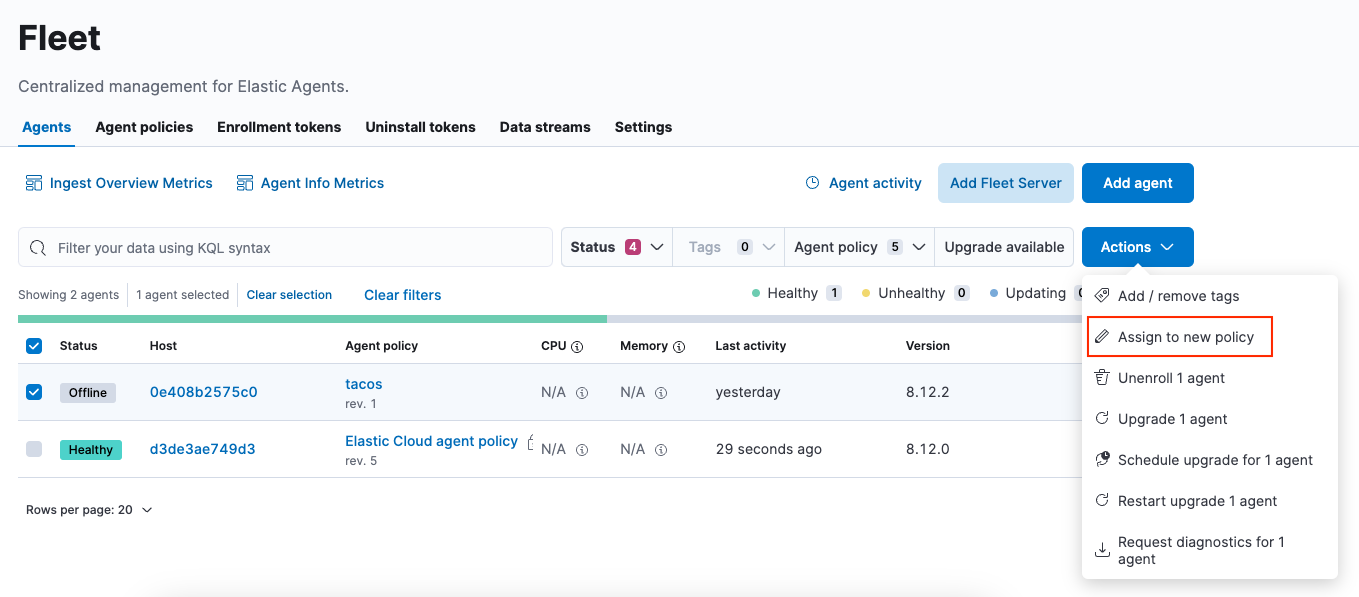Switch to the Enrollment tokens tab
Image resolution: width=1359 pixels, height=597 pixels.
(x=279, y=127)
